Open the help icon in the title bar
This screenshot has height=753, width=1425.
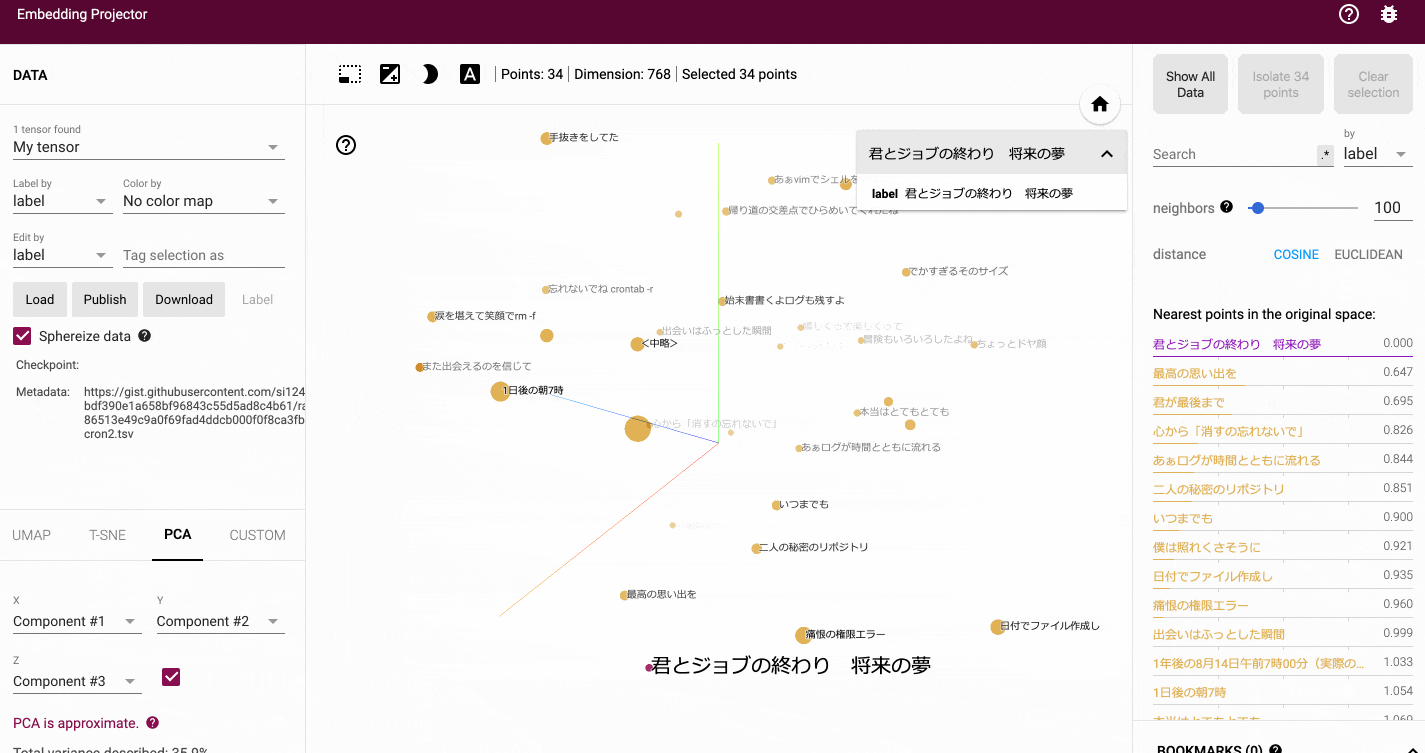[1348, 14]
